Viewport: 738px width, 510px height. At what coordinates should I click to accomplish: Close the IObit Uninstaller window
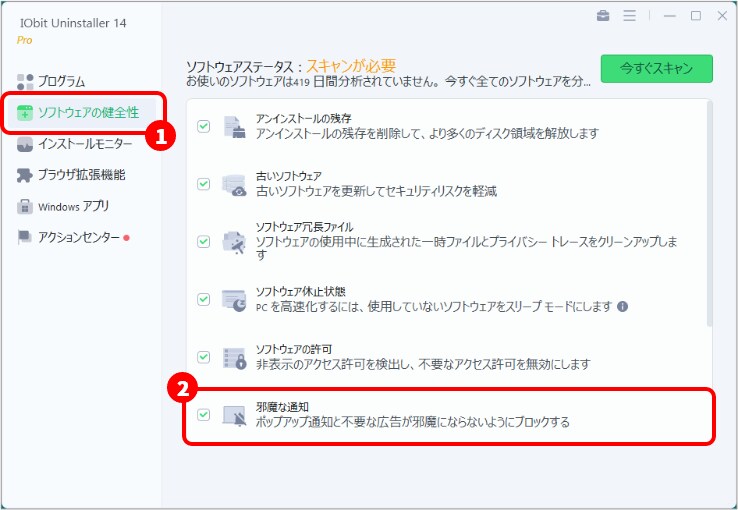point(722,16)
